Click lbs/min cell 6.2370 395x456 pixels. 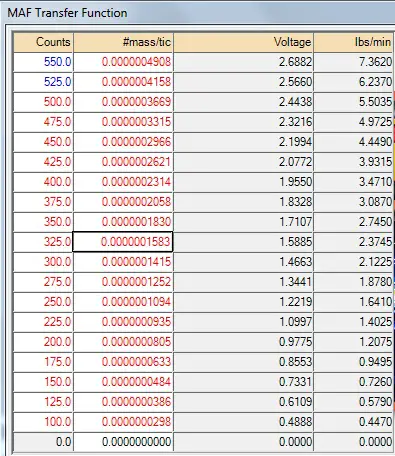(x=353, y=82)
